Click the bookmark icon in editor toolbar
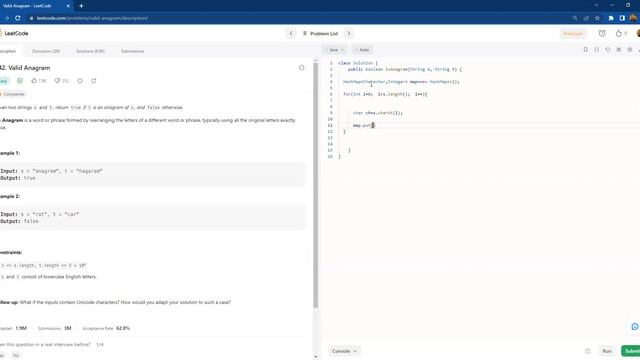This screenshot has height=360, width=640. click(585, 49)
